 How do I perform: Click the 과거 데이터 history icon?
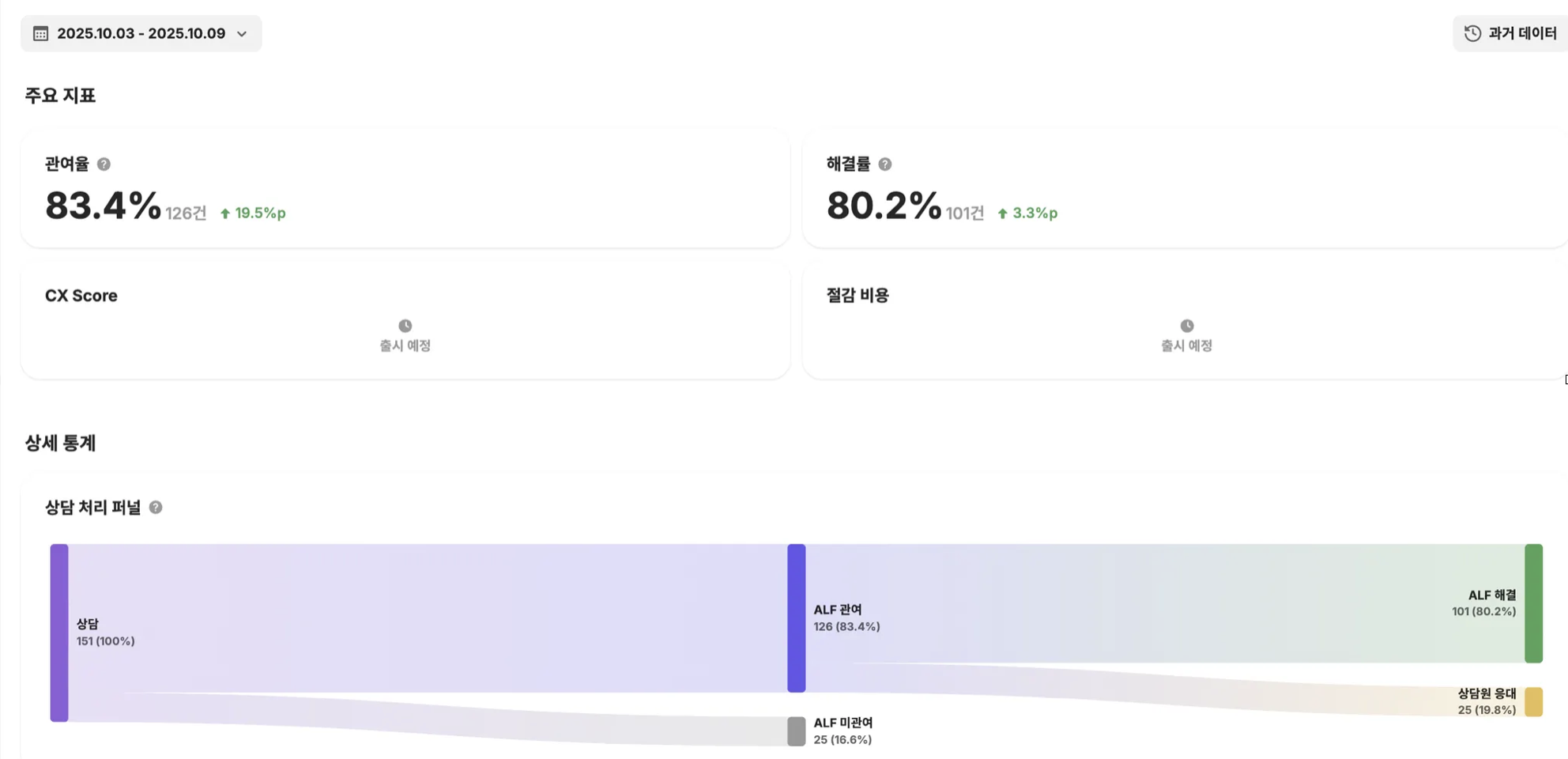coord(1472,33)
